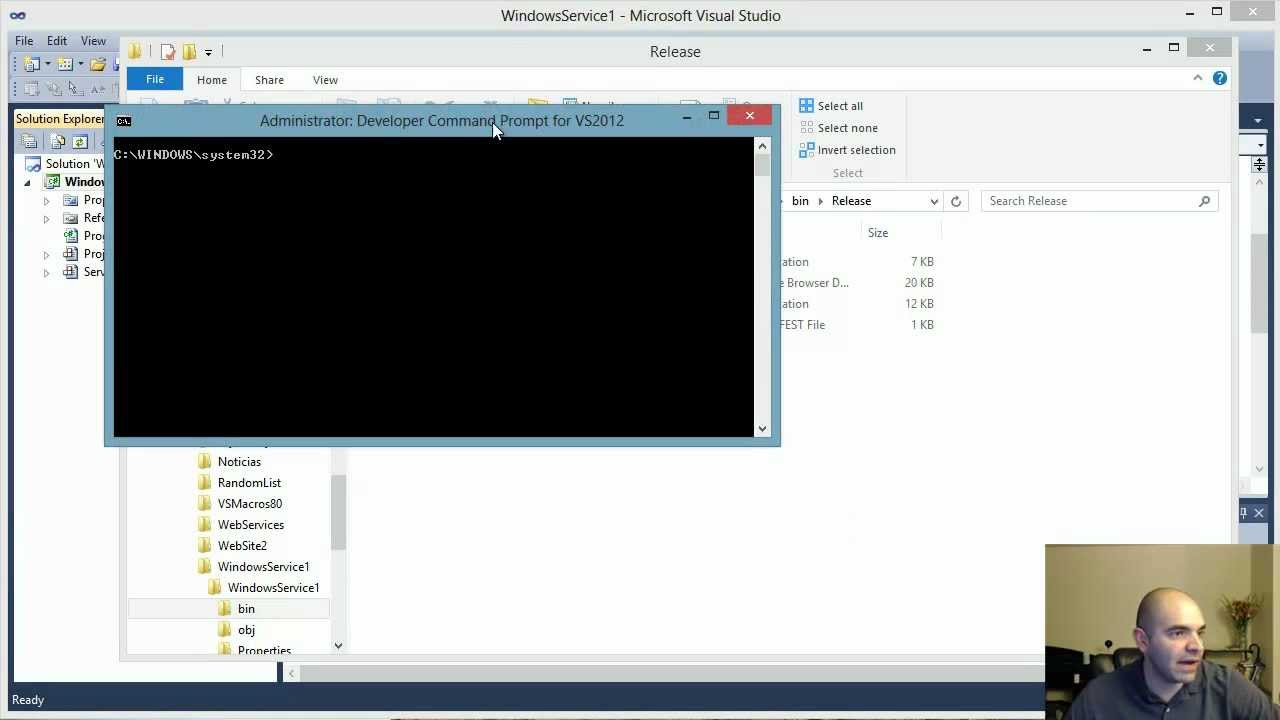Click the close X icon in the Visual Studio right panel
The height and width of the screenshot is (720, 1280).
[1259, 513]
